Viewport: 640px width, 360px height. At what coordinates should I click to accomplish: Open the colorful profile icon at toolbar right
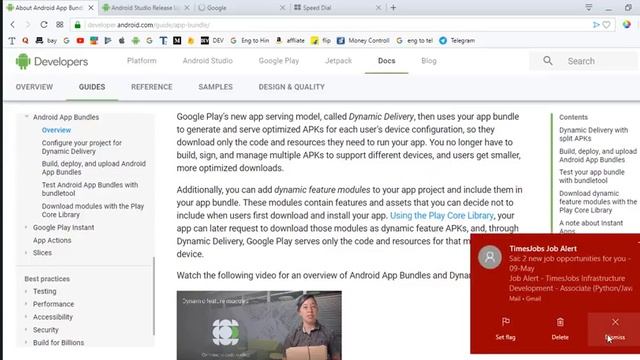(x=627, y=24)
